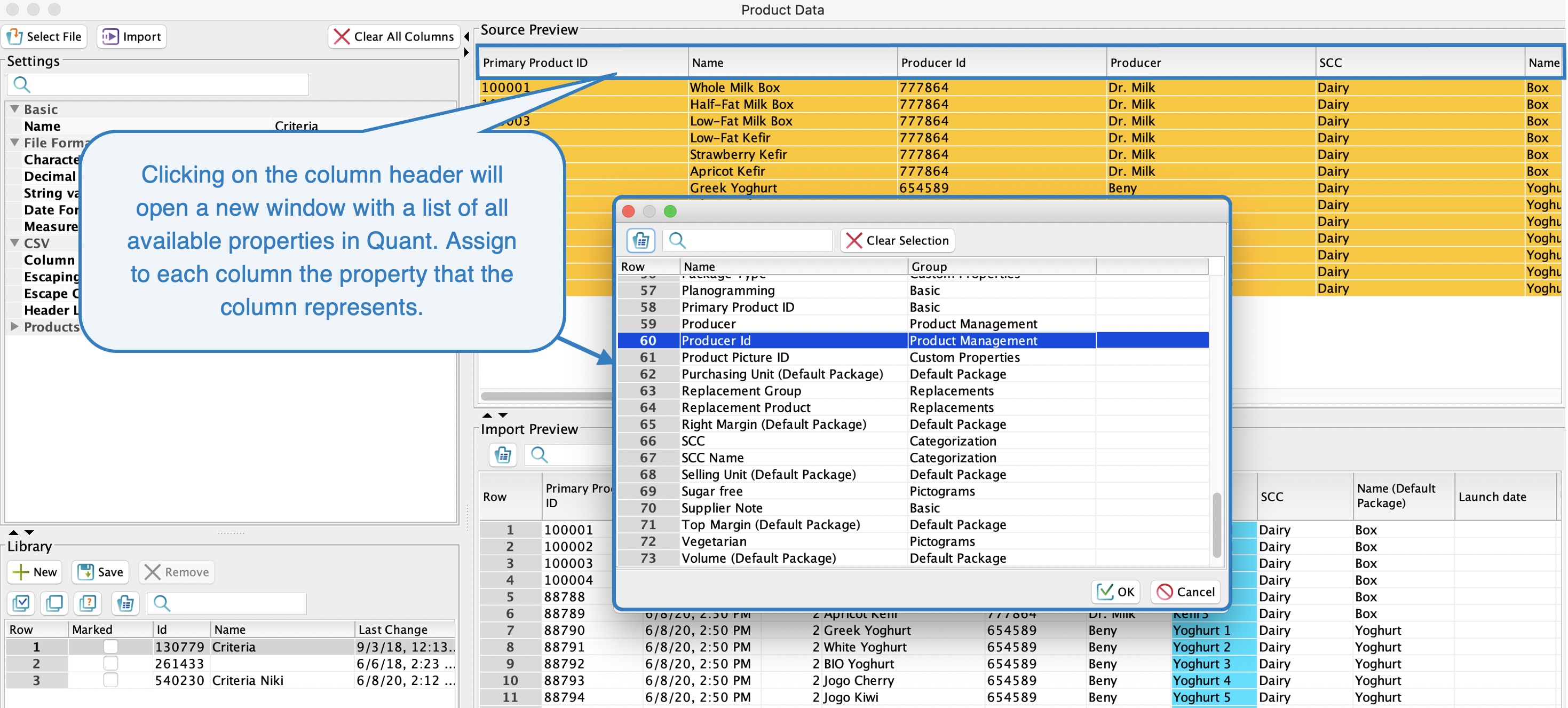Select the Vegetarian property row
Image resolution: width=1568 pixels, height=708 pixels.
point(913,541)
